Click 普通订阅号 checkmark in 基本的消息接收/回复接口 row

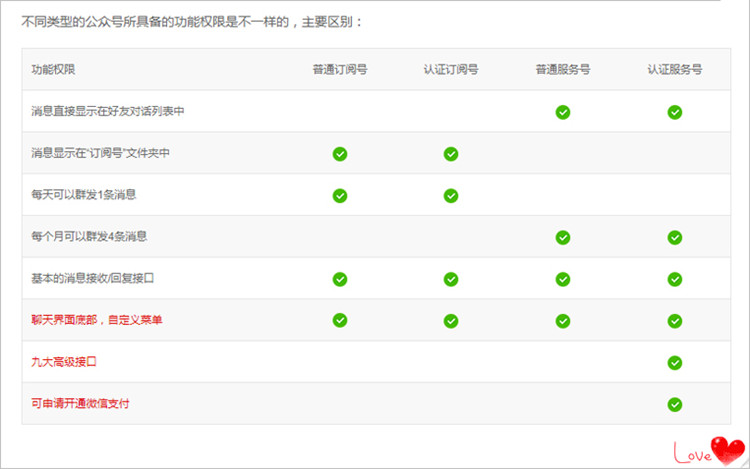[340, 279]
